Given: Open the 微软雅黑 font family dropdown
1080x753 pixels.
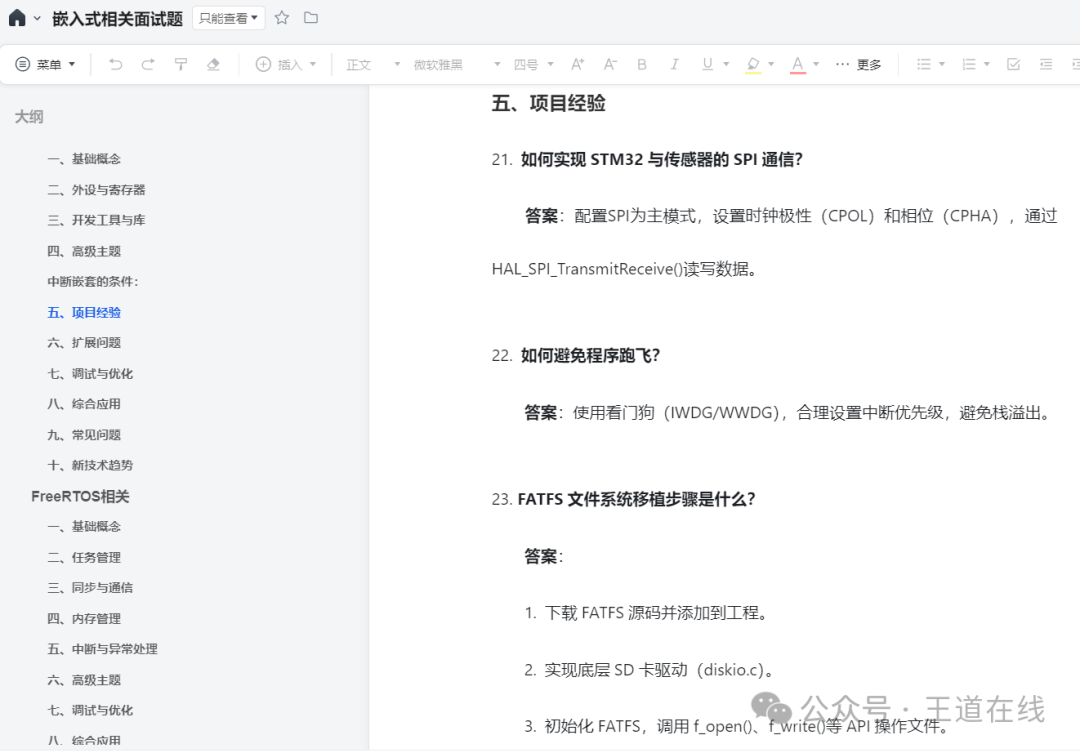Looking at the screenshot, I should pyautogui.click(x=456, y=64).
